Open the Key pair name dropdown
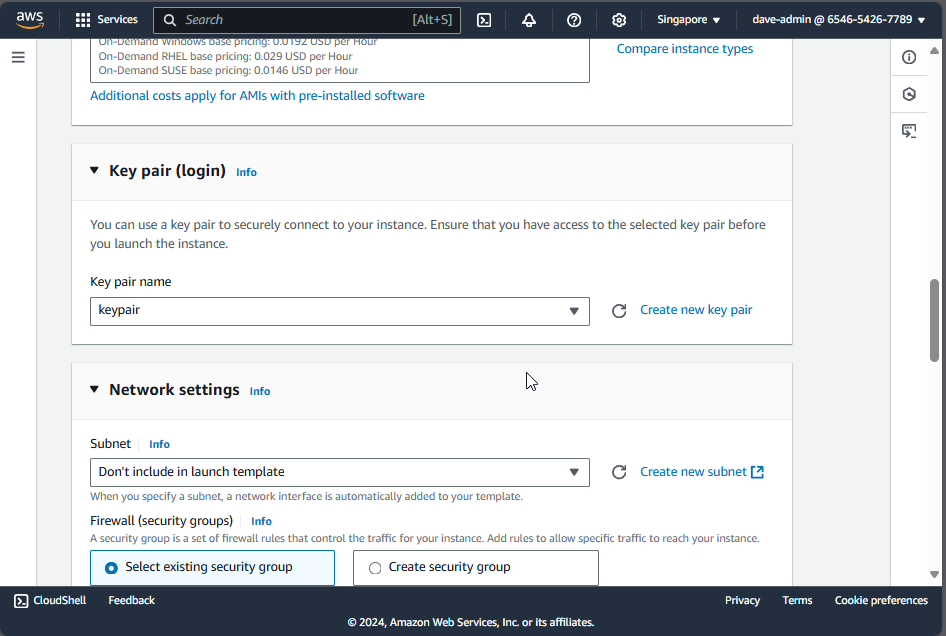 [x=339, y=311]
